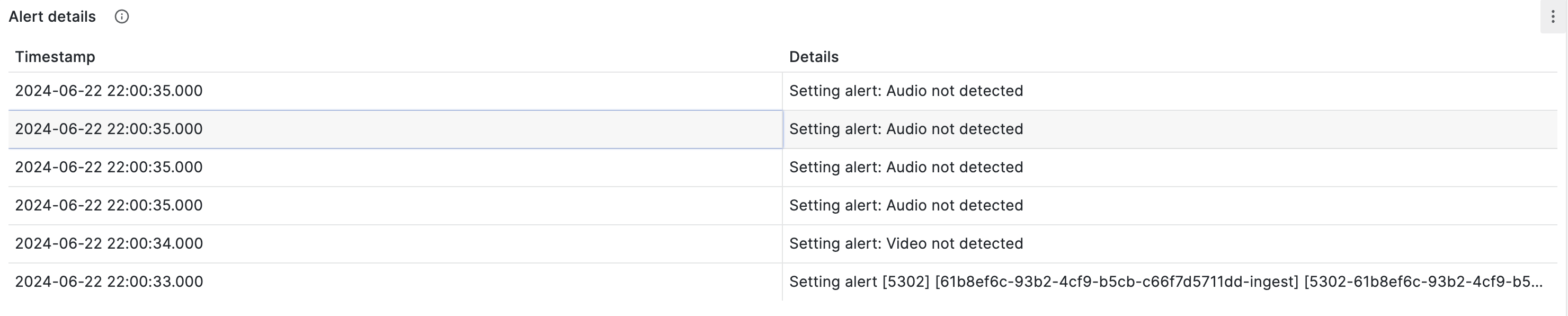This screenshot has width=1568, height=316.
Task: Click the info icon beside Alert details
Action: (122, 16)
